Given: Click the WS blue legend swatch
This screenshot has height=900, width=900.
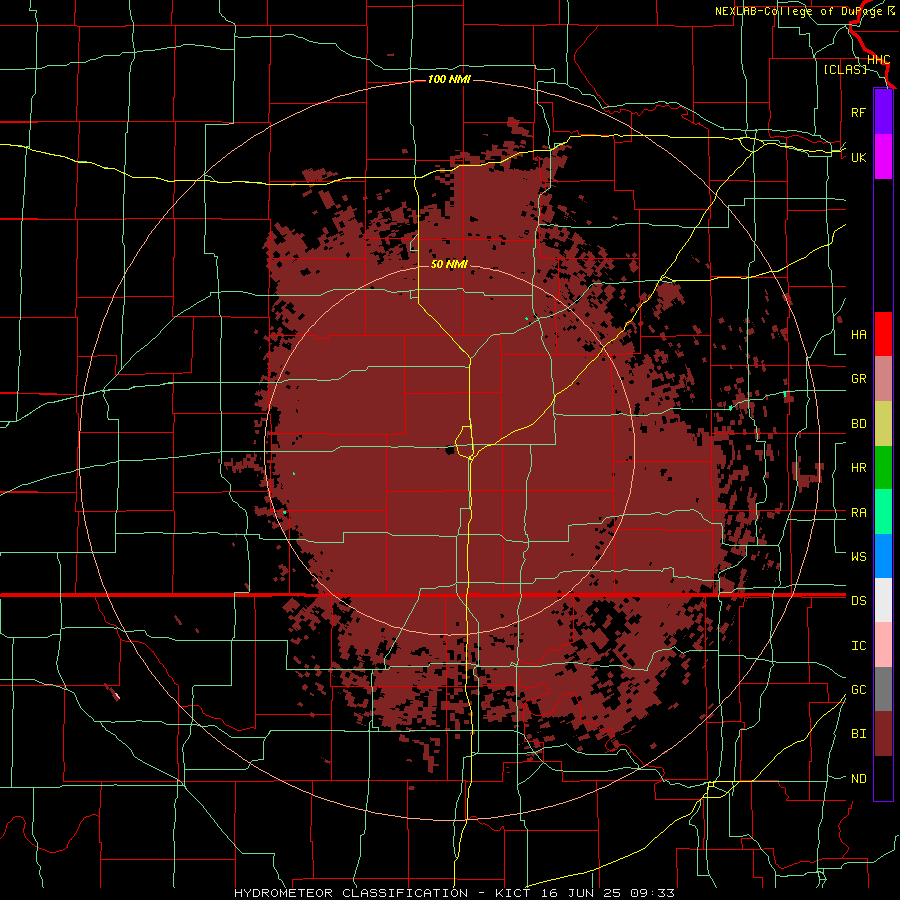Looking at the screenshot, I should click(883, 556).
